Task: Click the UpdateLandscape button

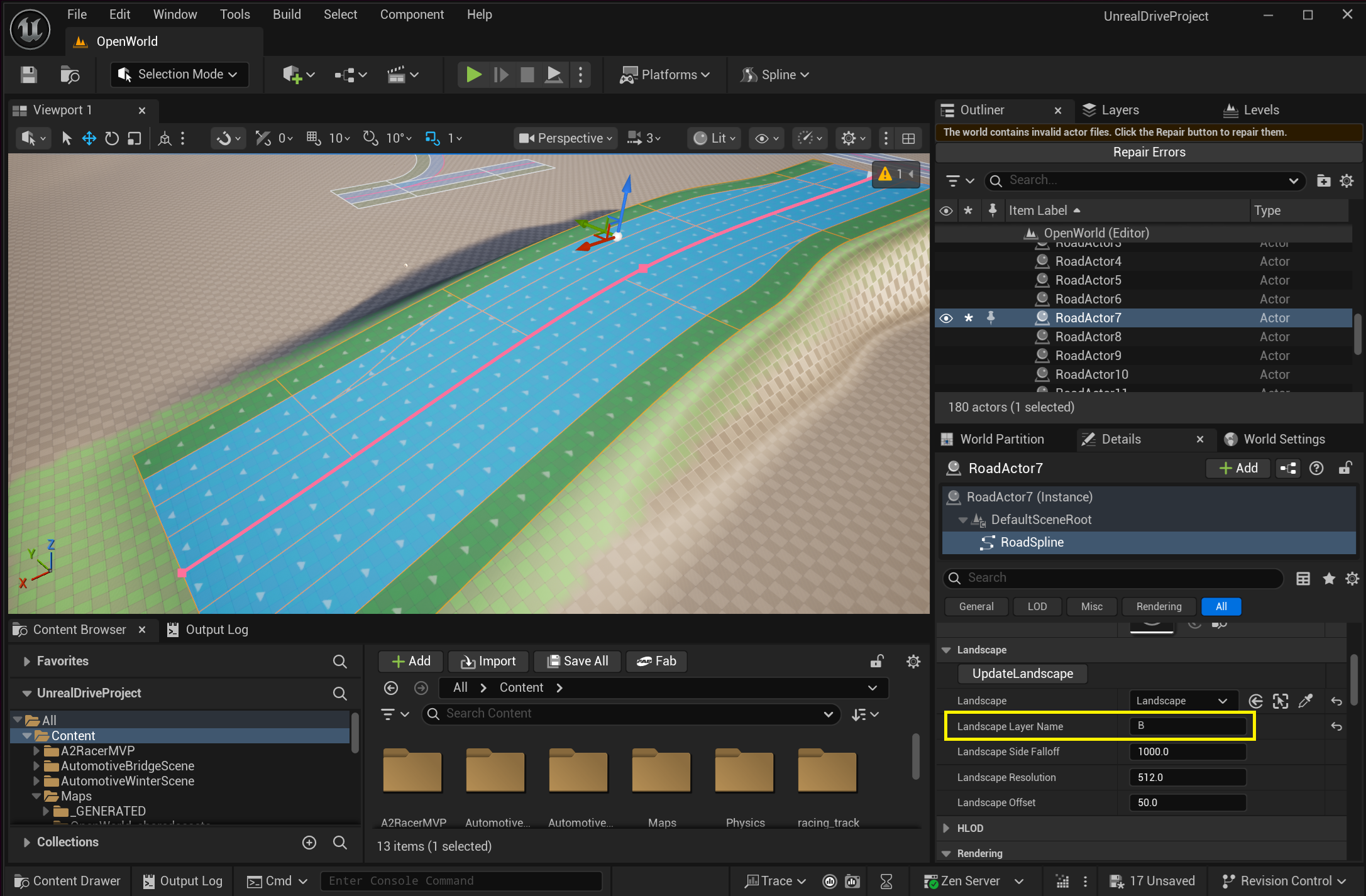Action: (1023, 674)
